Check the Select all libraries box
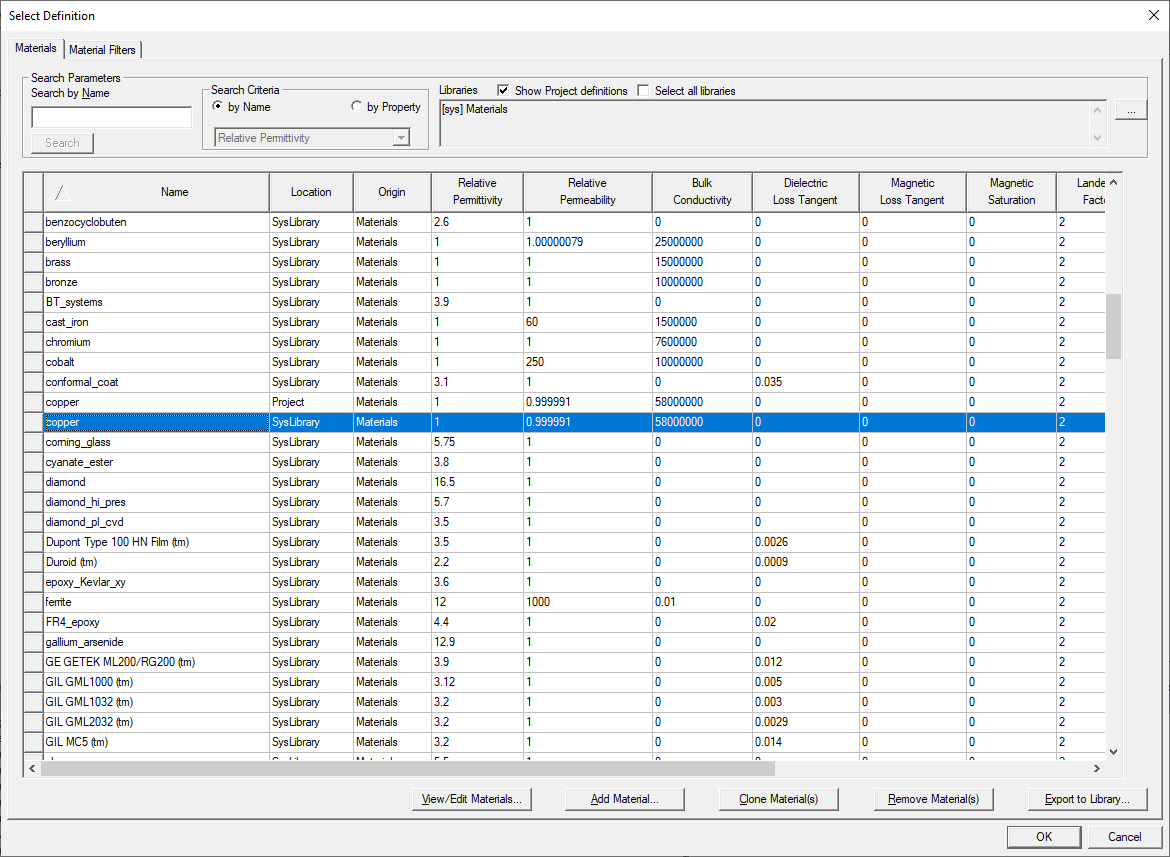 (x=643, y=90)
